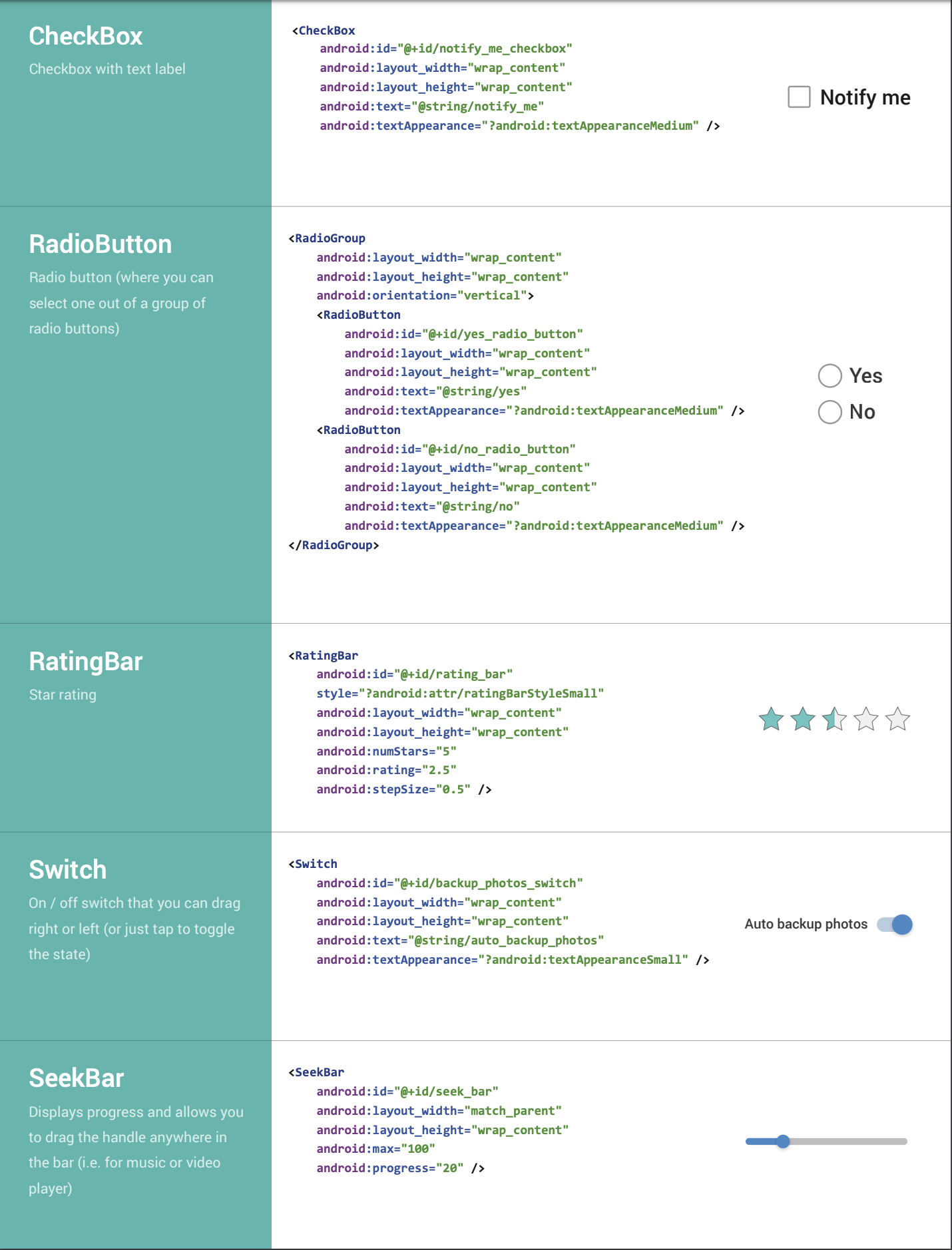Image resolution: width=952 pixels, height=1250 pixels.
Task: Click the RadioButton section heading
Action: (x=101, y=244)
